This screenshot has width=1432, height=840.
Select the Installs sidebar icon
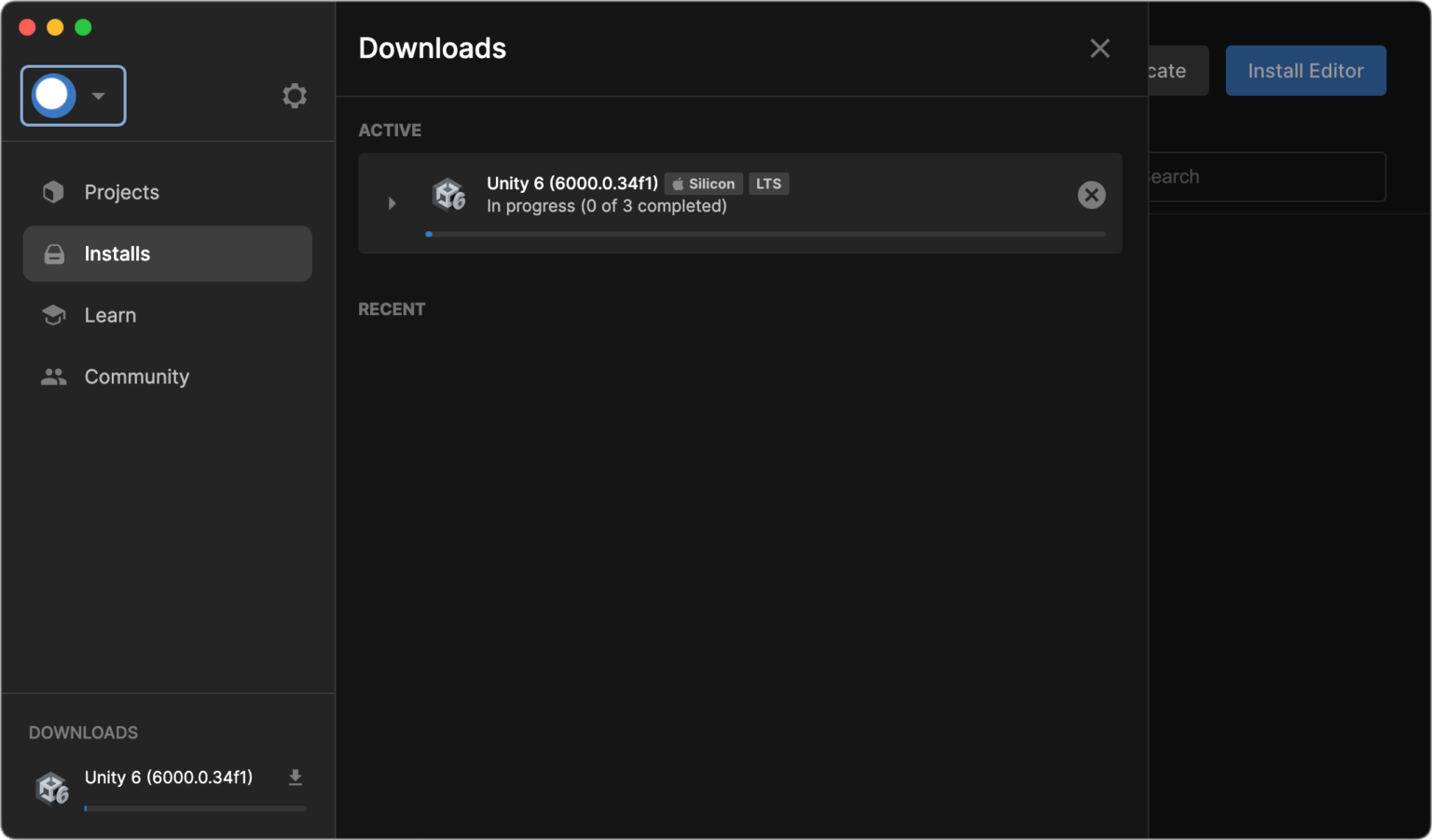click(x=53, y=253)
